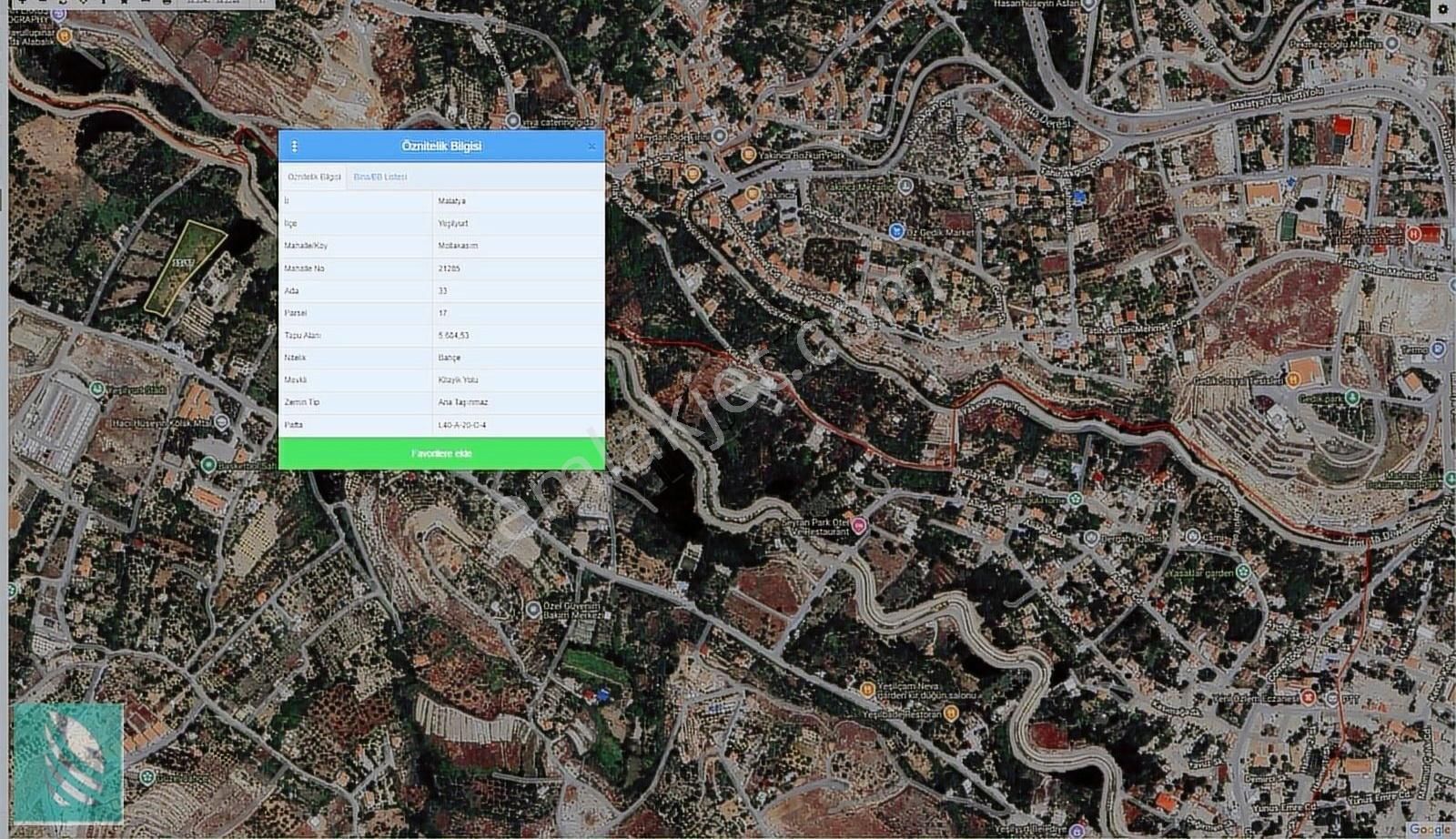Select the Yeşilçam Neva garden pin
Screen dimensions: 1456x839
(867, 690)
